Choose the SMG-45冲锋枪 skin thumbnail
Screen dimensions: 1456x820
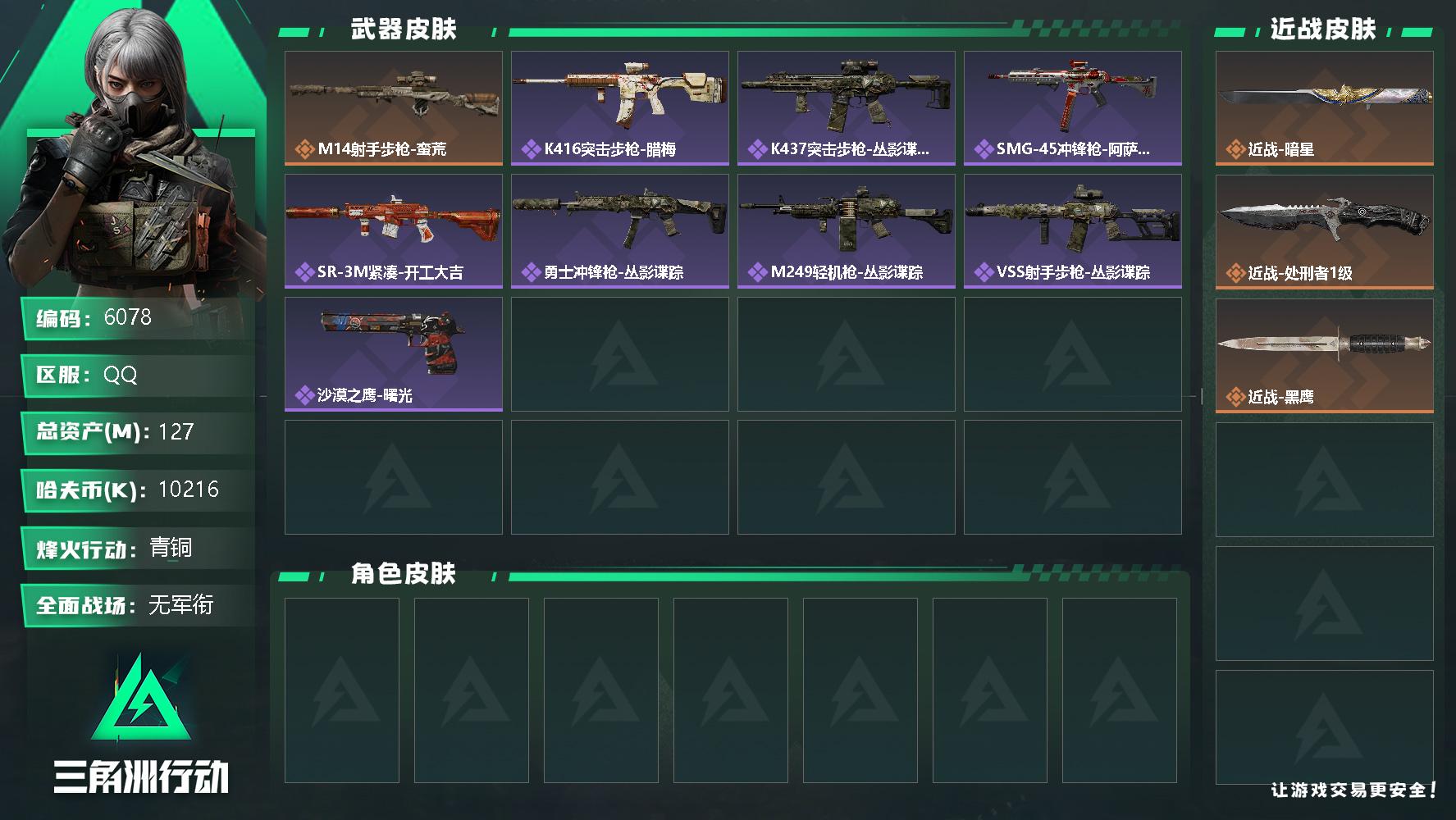[1073, 108]
